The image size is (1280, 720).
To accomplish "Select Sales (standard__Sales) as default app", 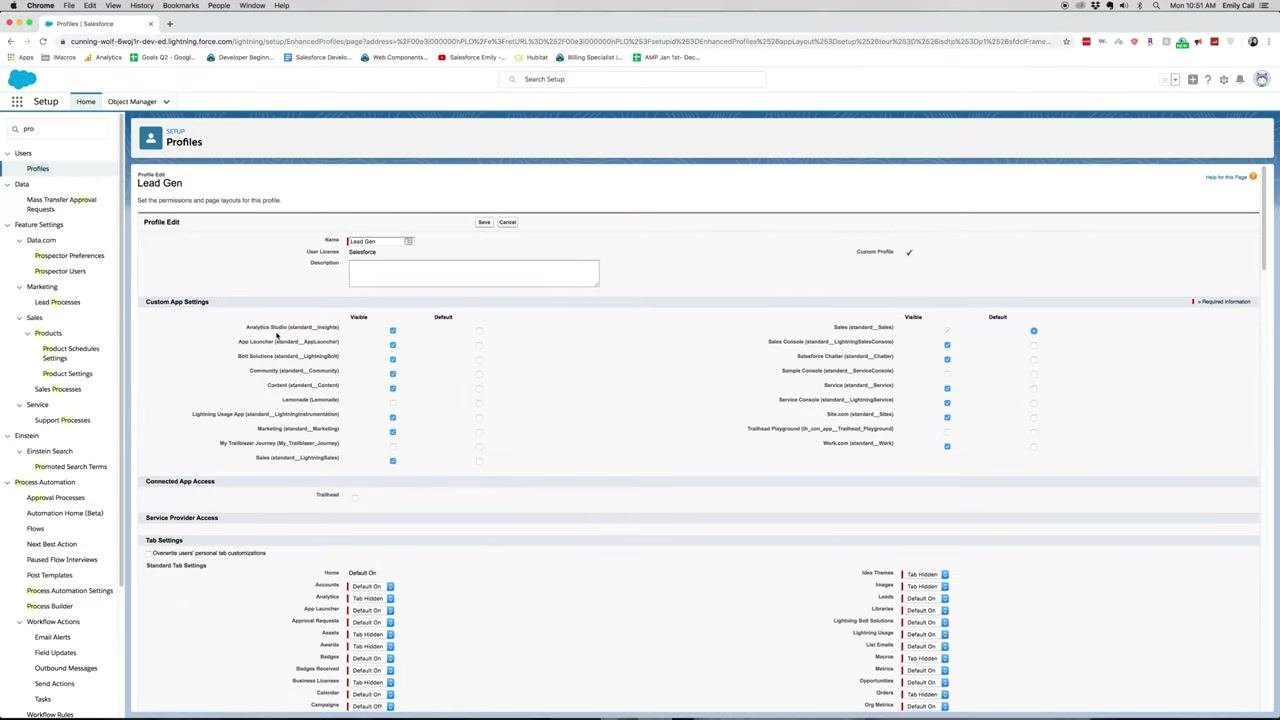I will (1034, 330).
